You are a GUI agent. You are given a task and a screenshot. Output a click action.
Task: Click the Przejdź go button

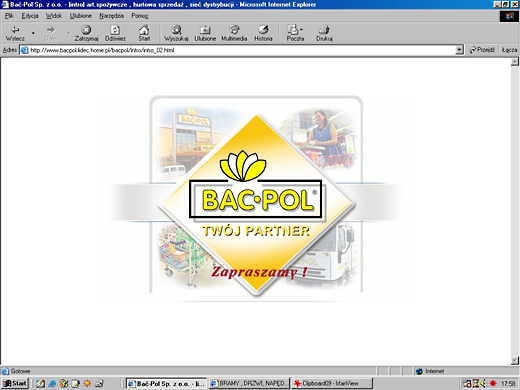(x=482, y=50)
